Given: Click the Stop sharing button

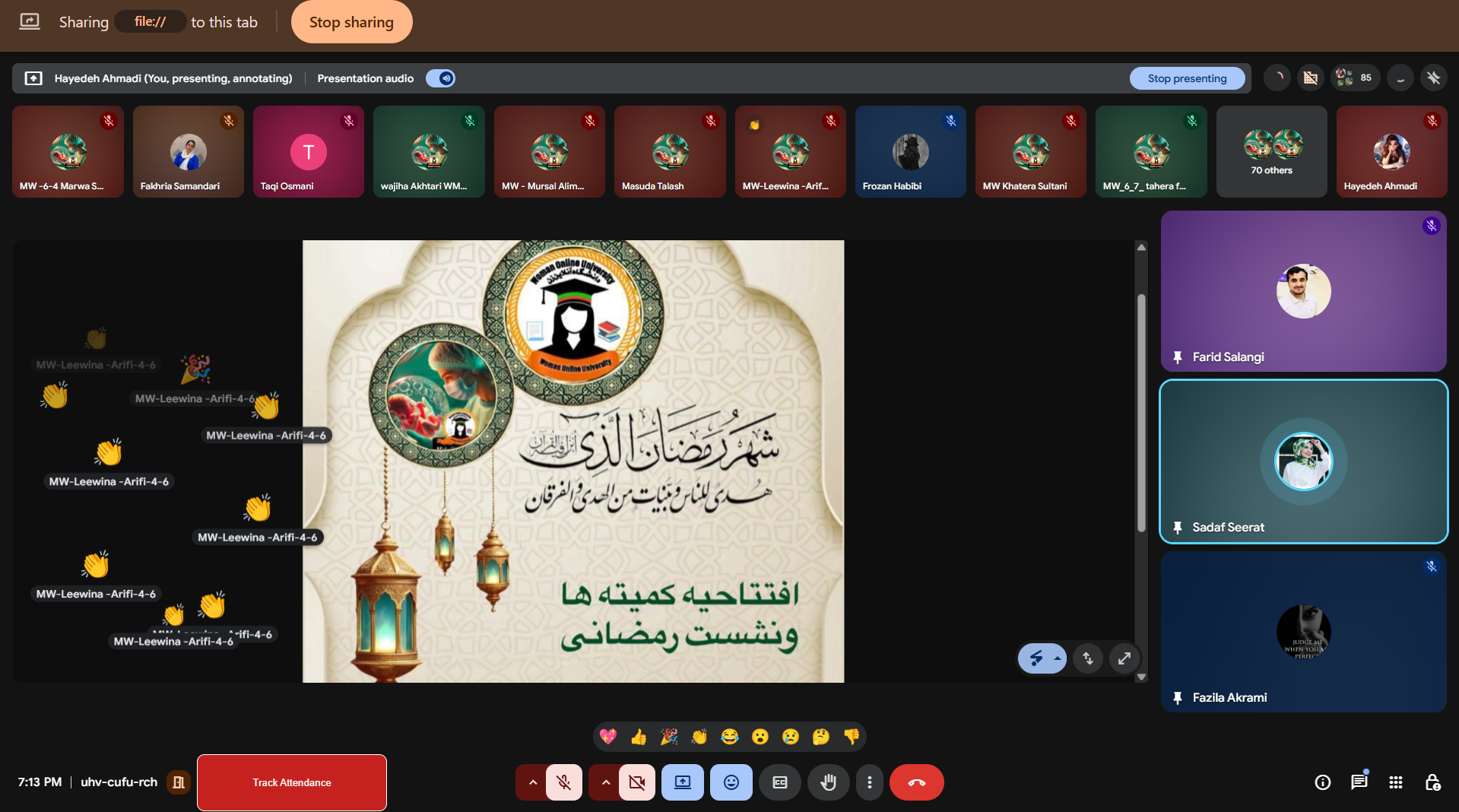Looking at the screenshot, I should coord(351,22).
